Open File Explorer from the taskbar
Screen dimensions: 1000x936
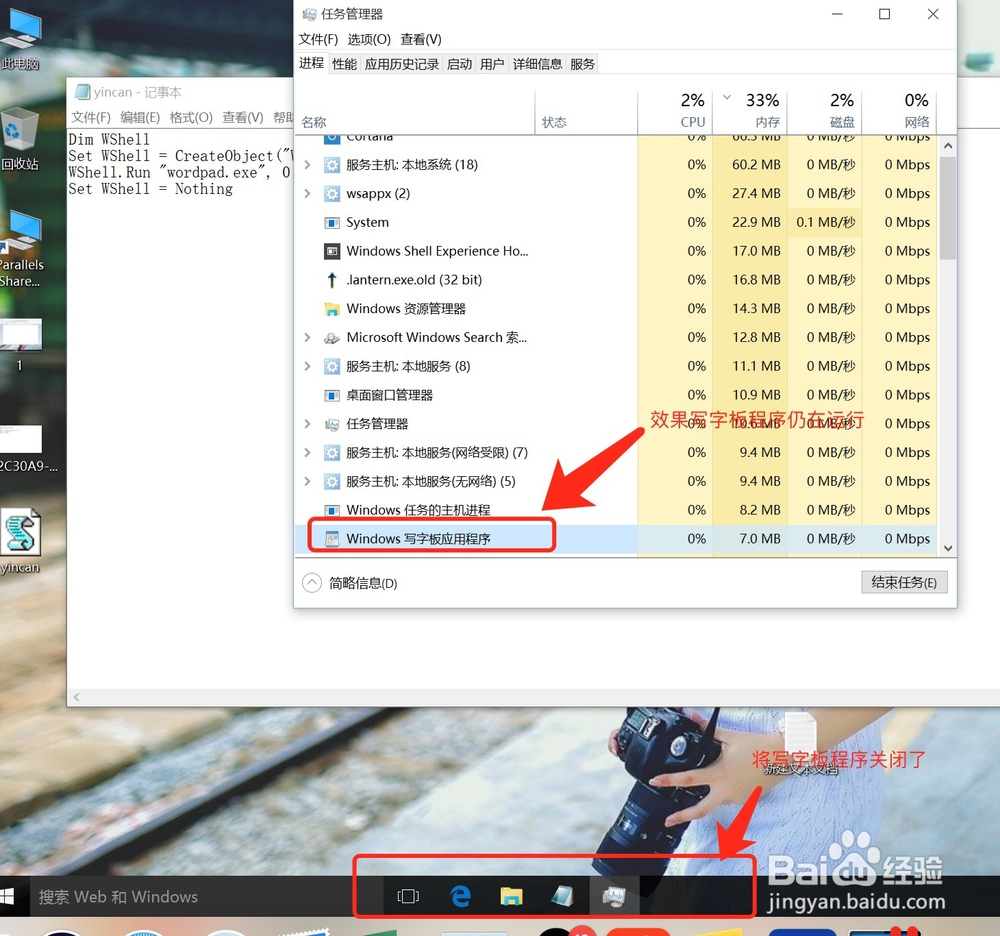512,896
